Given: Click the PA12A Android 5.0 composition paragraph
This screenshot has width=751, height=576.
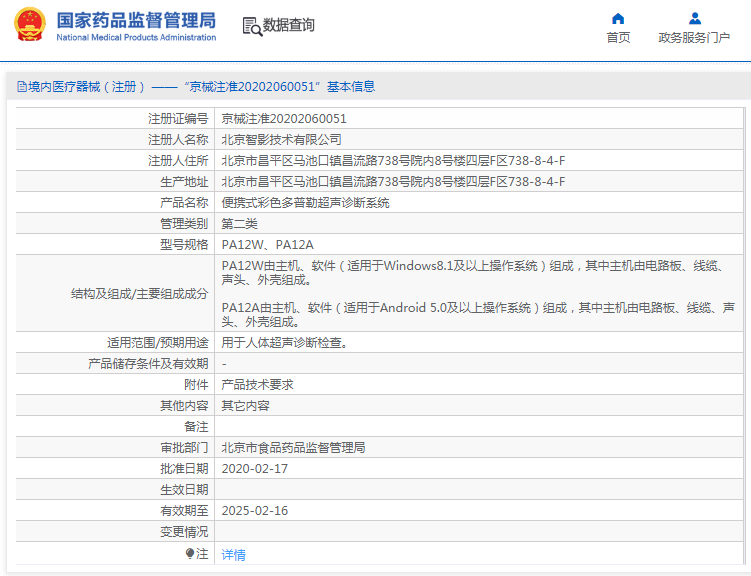Looking at the screenshot, I should point(478,315).
